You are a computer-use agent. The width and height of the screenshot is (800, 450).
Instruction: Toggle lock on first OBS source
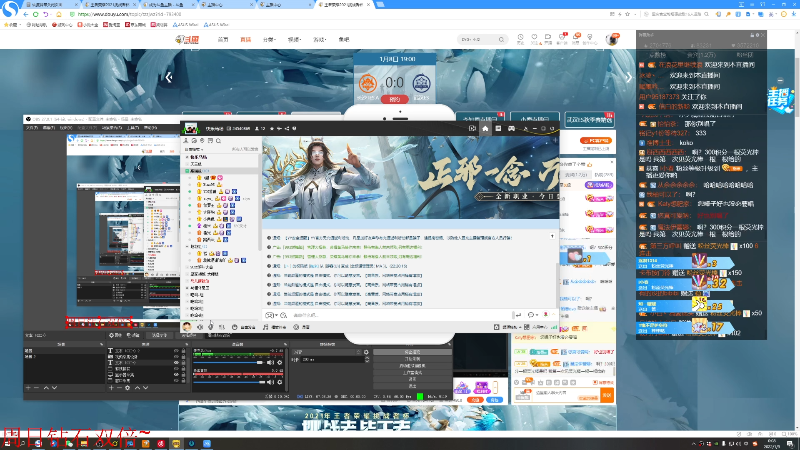[x=183, y=351]
